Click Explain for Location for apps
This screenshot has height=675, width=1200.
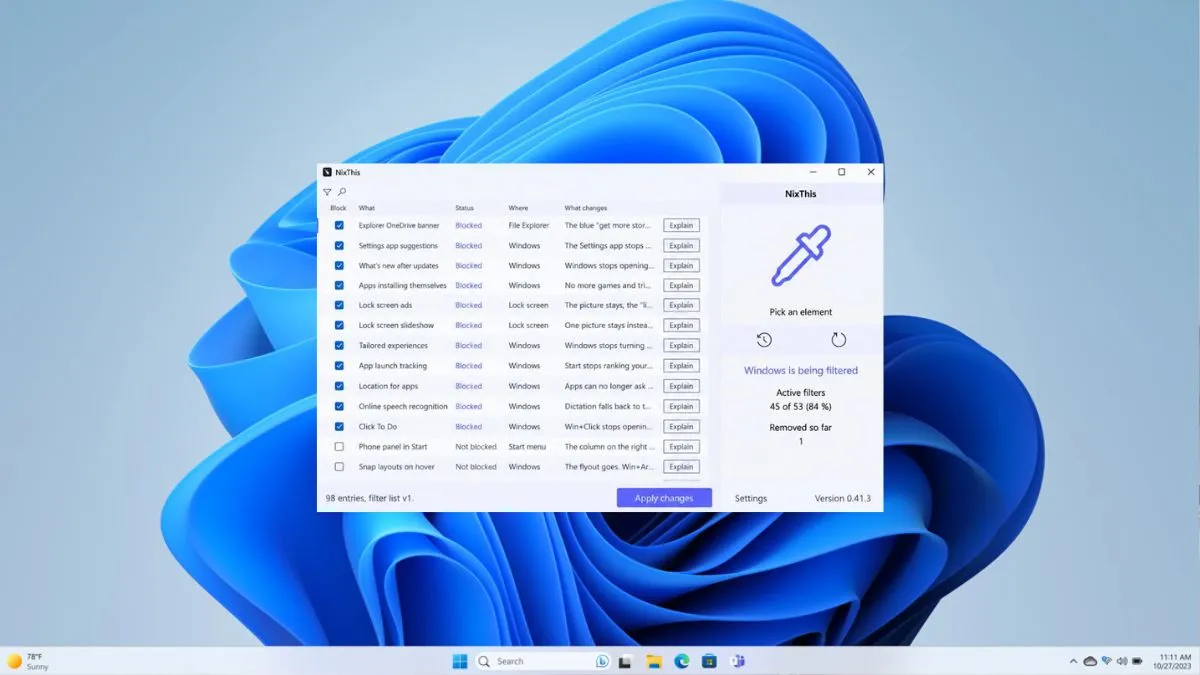coord(681,386)
